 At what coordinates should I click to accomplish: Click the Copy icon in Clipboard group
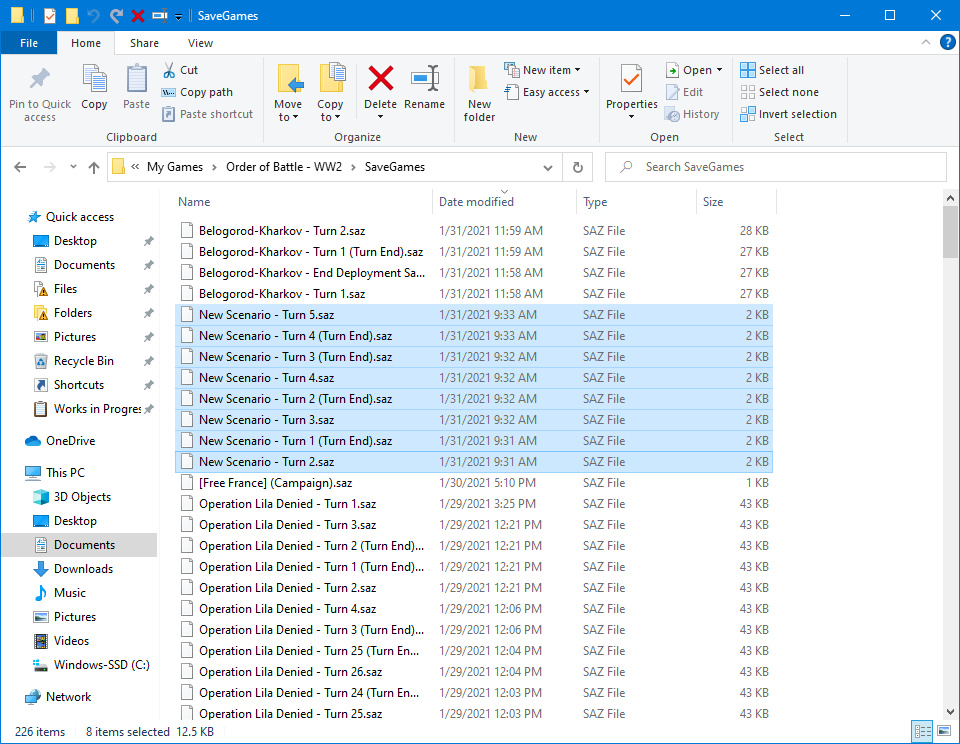click(94, 80)
